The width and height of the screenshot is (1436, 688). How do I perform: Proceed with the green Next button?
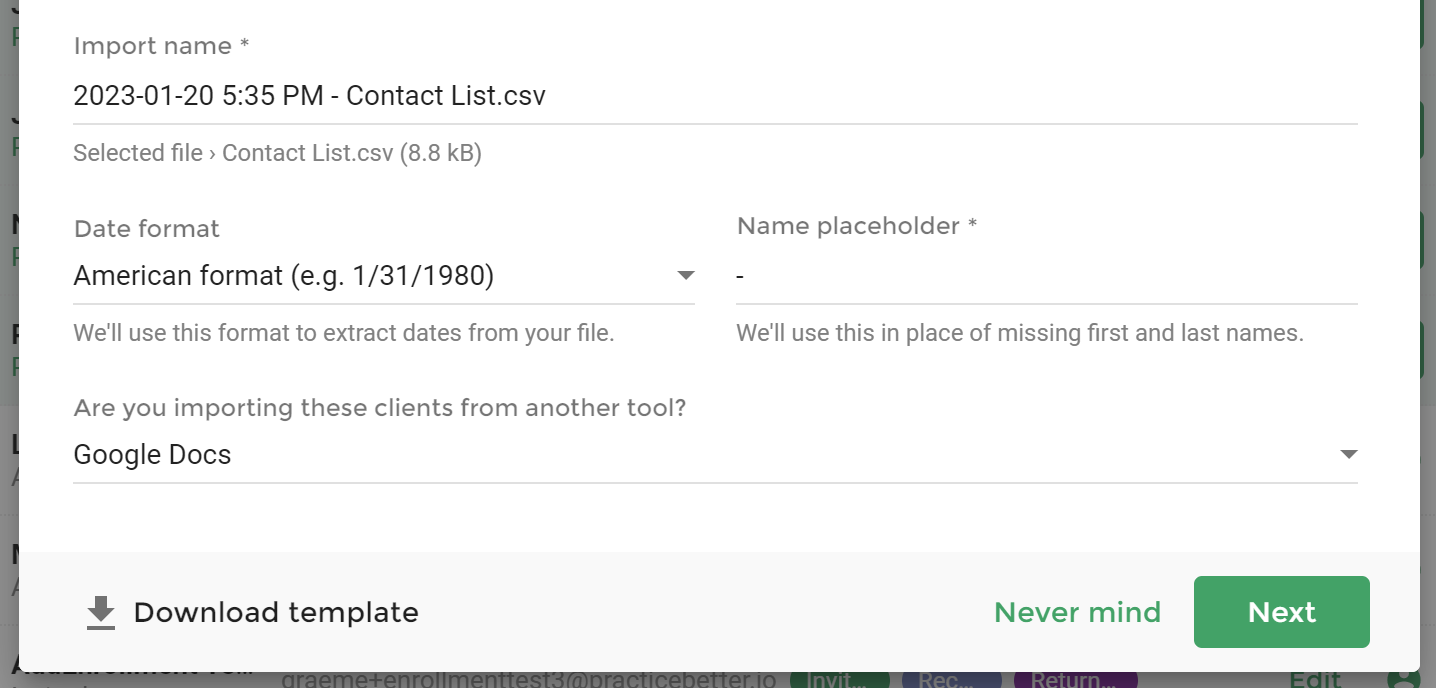[x=1281, y=612]
